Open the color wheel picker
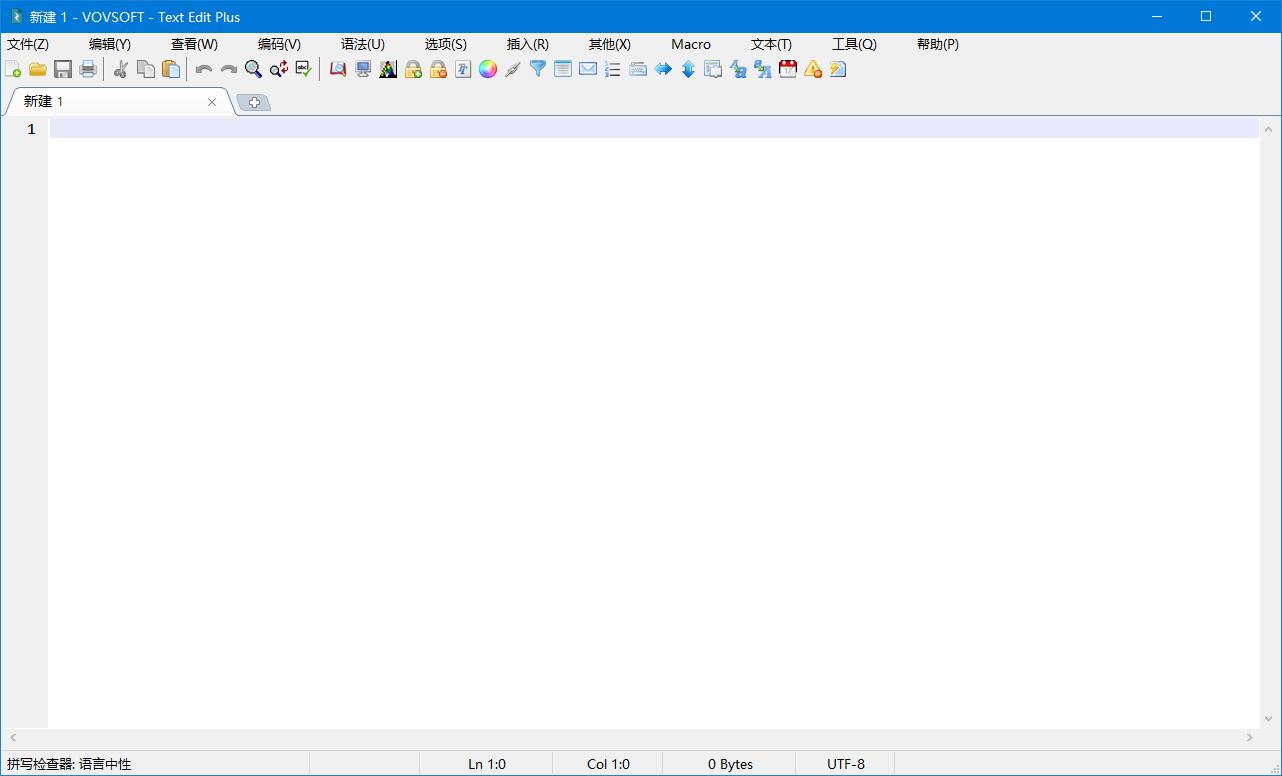 click(x=488, y=69)
